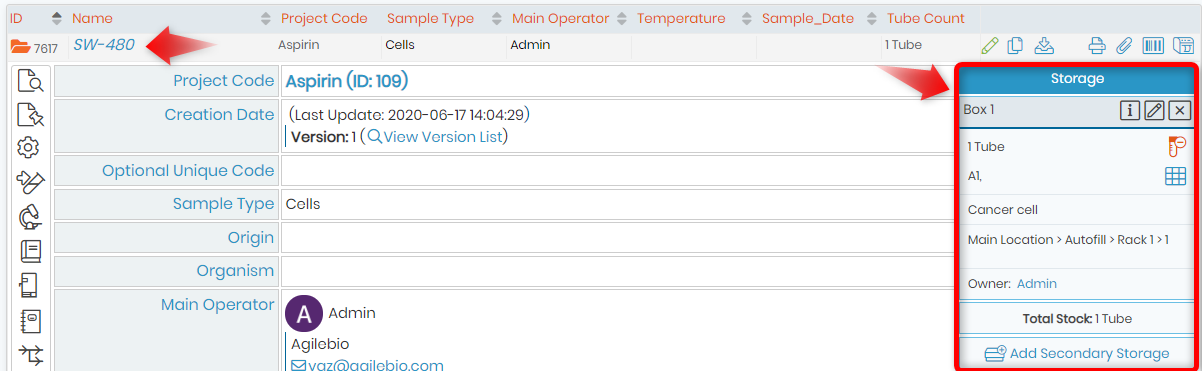Click the printer icon in sample row
Image resolution: width=1202 pixels, height=371 pixels.
1097,45
